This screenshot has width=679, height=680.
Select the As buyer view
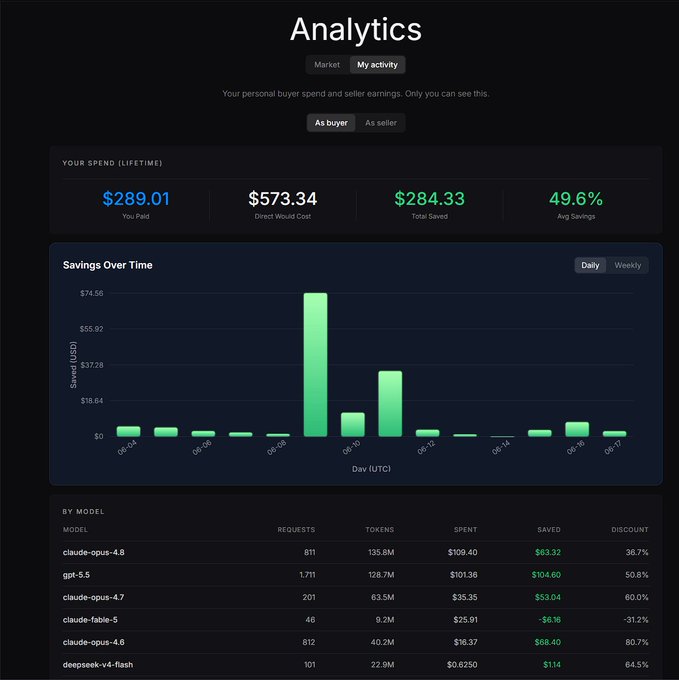pos(331,123)
